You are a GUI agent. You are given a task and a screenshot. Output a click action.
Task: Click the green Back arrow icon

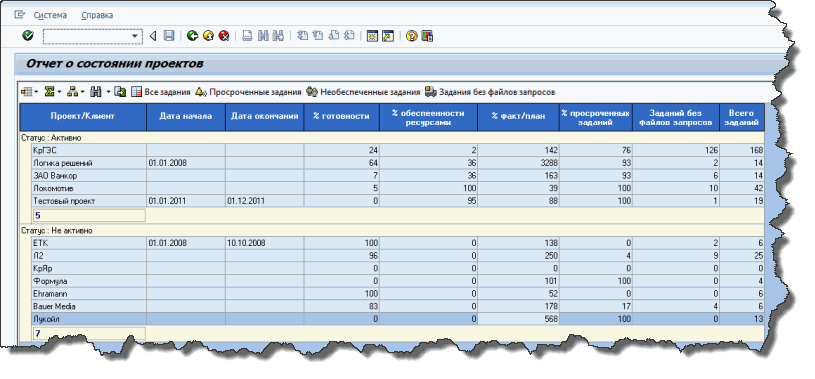[193, 36]
